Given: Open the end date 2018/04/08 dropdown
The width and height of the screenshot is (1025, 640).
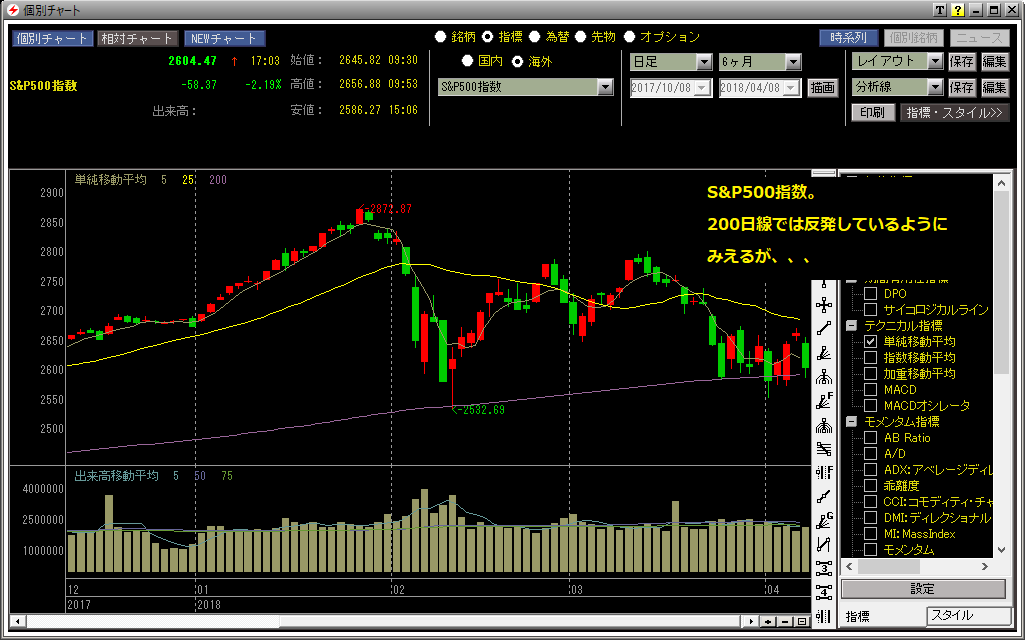Looking at the screenshot, I should point(792,88).
